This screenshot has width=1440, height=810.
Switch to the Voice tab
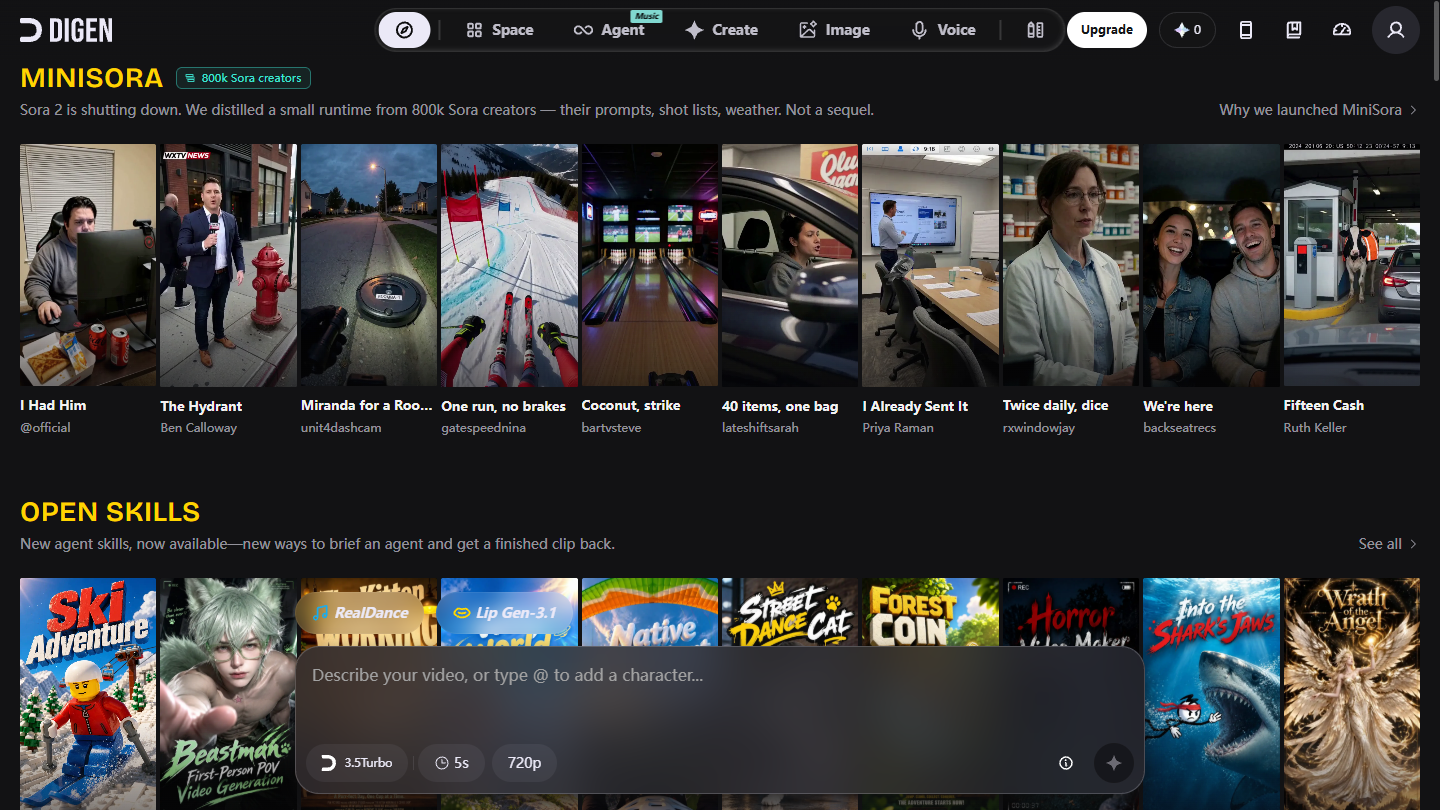tap(943, 30)
